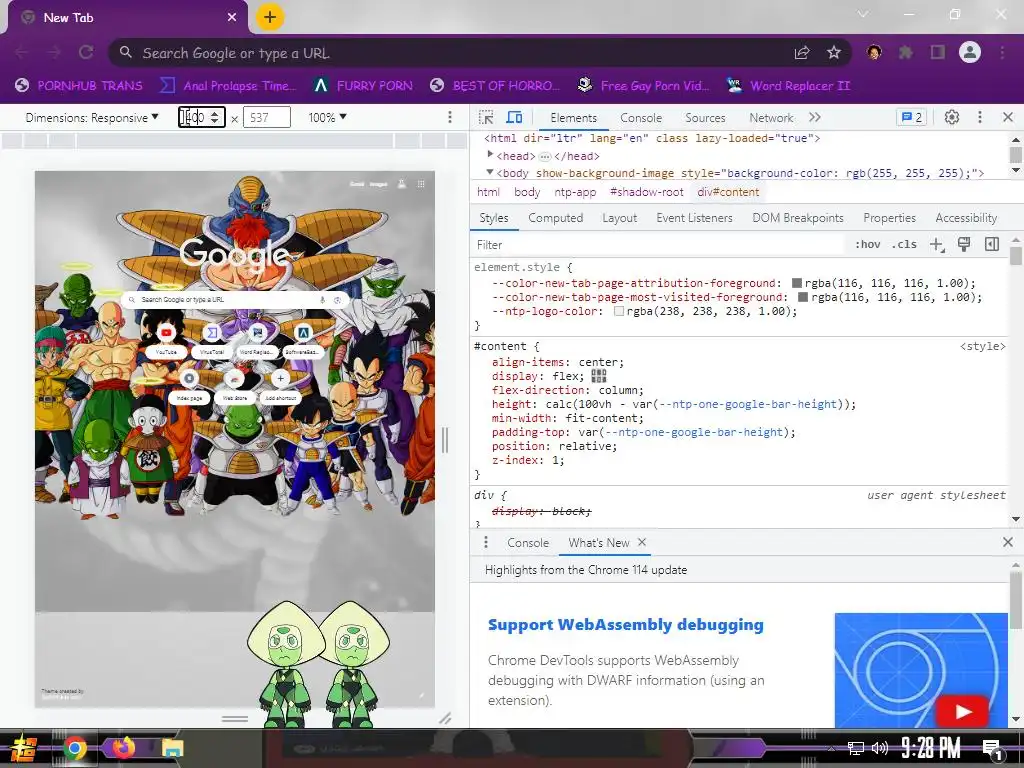Select ntp-app in the breadcrumb

coord(575,192)
